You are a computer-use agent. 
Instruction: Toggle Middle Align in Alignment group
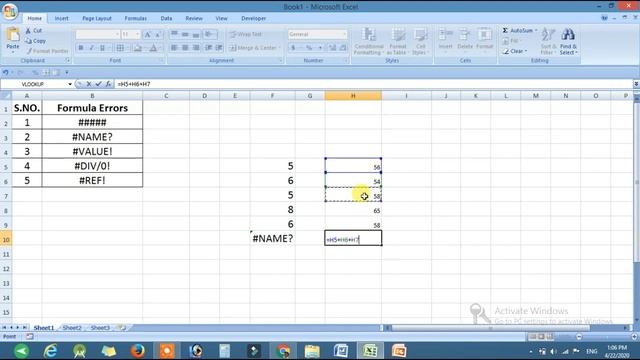(185, 34)
